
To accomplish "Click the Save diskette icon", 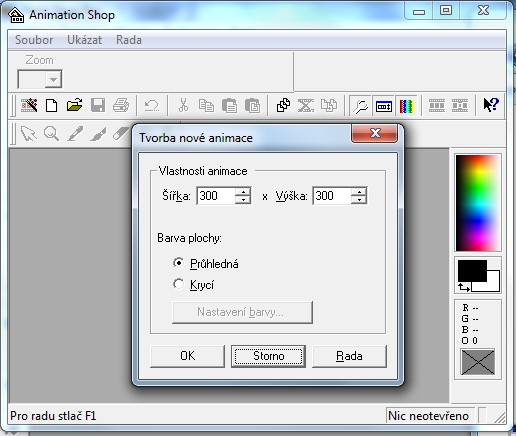I will pyautogui.click(x=98, y=106).
